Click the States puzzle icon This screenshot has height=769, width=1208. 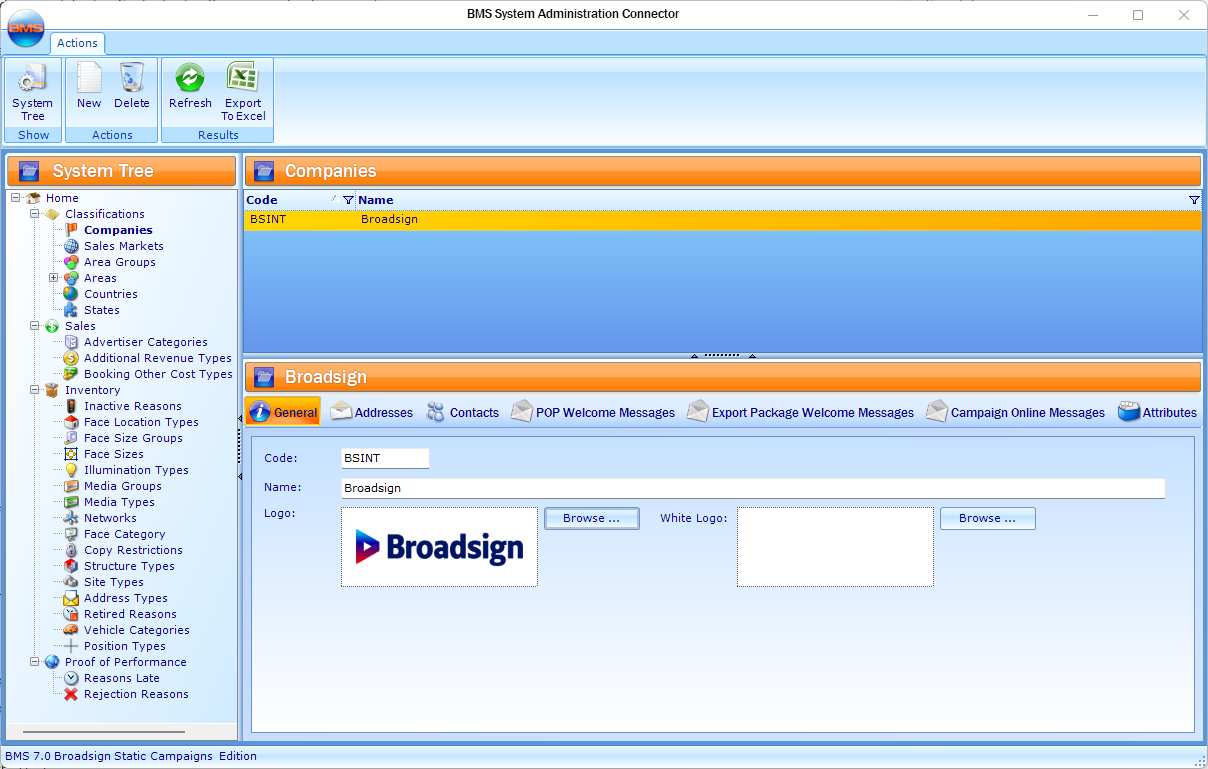(x=71, y=310)
